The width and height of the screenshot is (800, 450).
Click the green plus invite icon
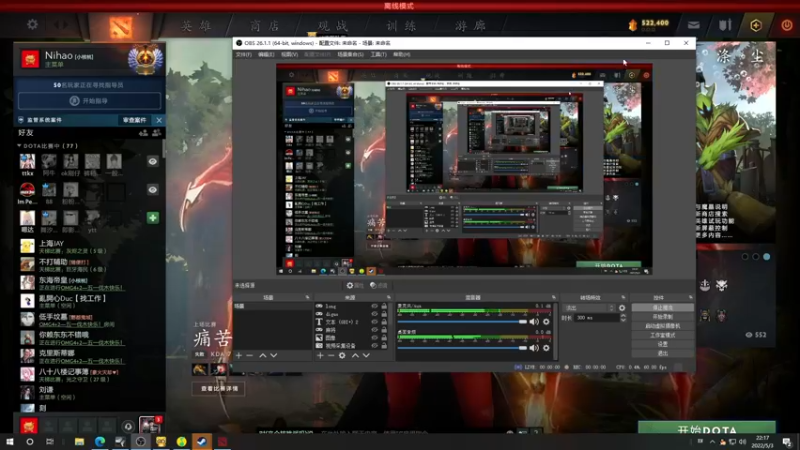coord(152,218)
